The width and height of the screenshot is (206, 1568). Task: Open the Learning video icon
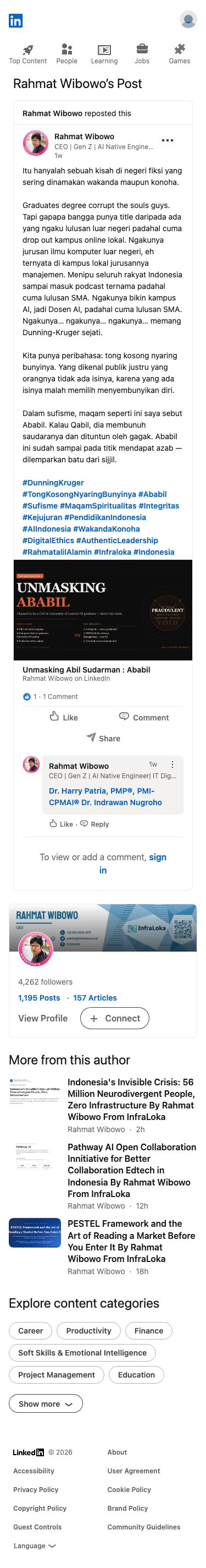[x=104, y=50]
